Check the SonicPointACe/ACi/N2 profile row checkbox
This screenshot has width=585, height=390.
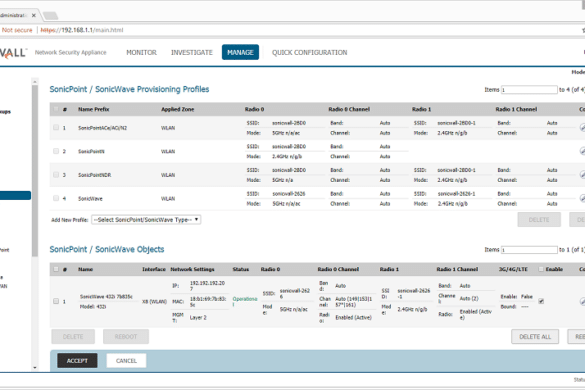[x=56, y=127]
